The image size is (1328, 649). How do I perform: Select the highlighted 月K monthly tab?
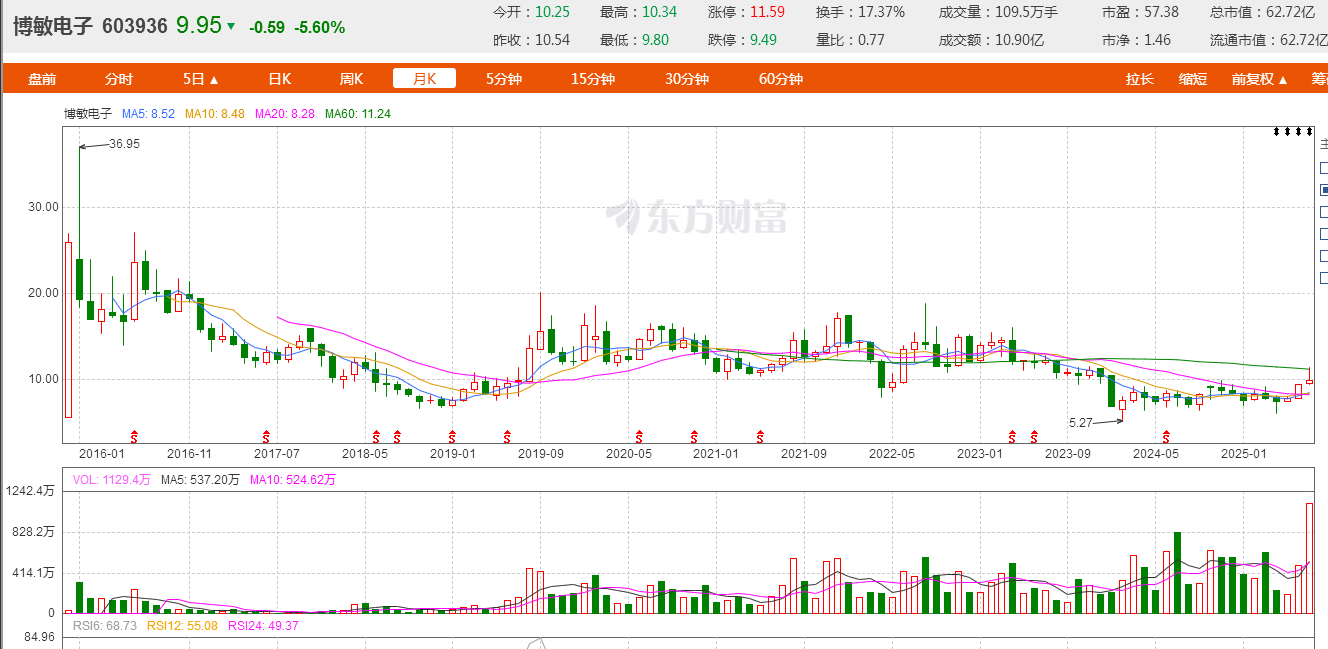[424, 79]
